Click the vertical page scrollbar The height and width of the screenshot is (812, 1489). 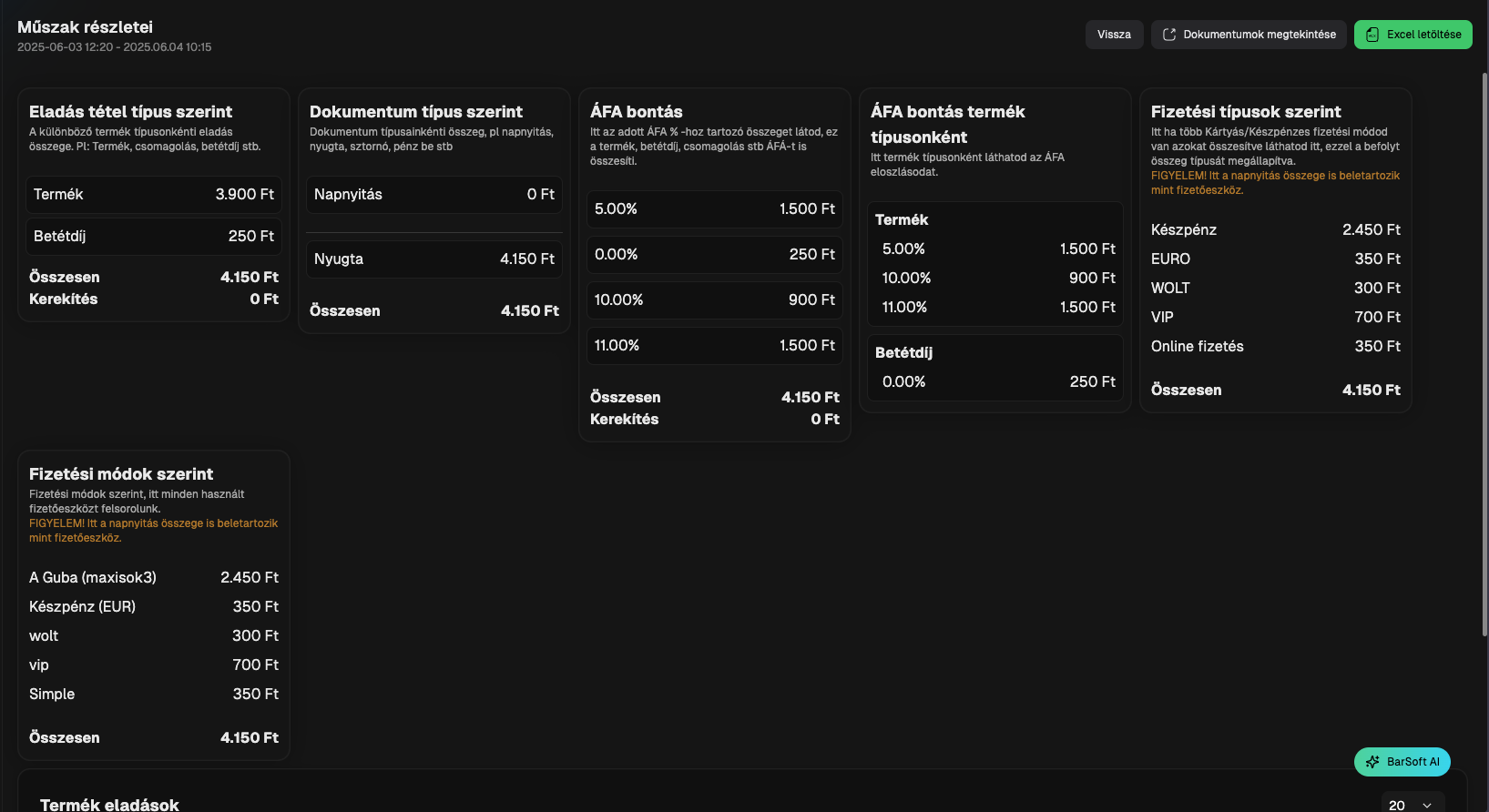click(x=1484, y=355)
